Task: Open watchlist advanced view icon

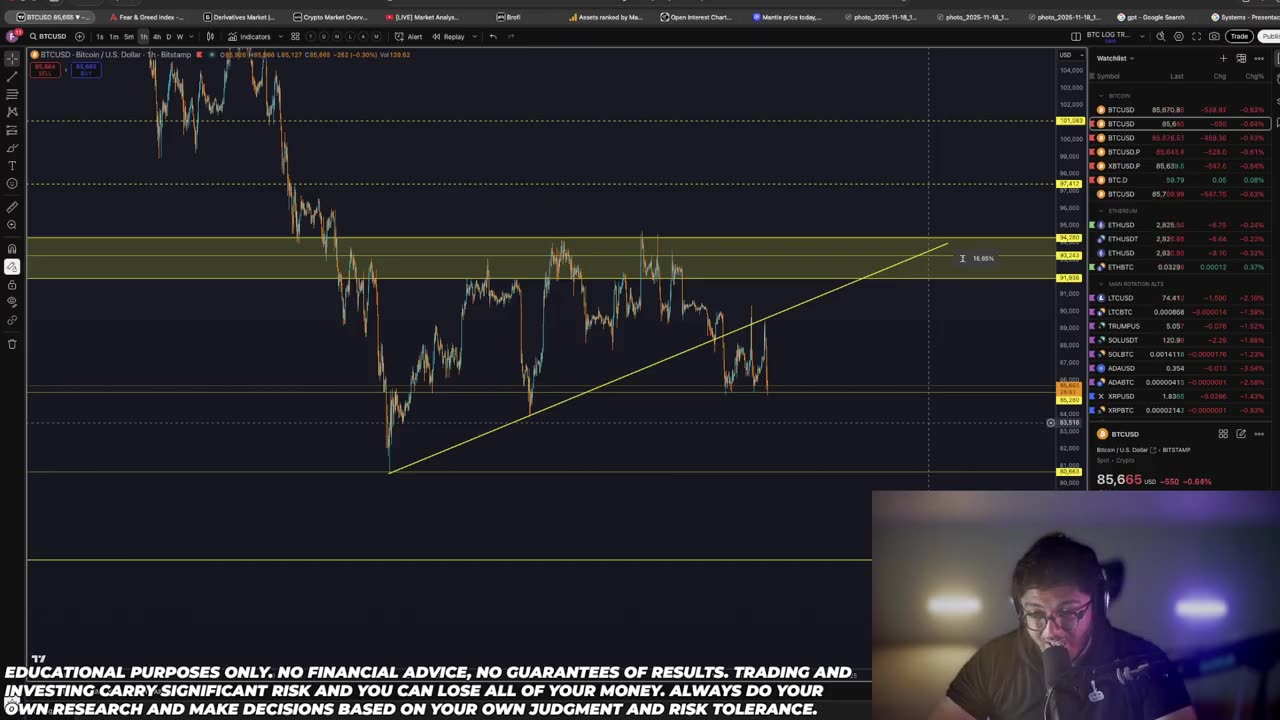Action: (x=1241, y=58)
